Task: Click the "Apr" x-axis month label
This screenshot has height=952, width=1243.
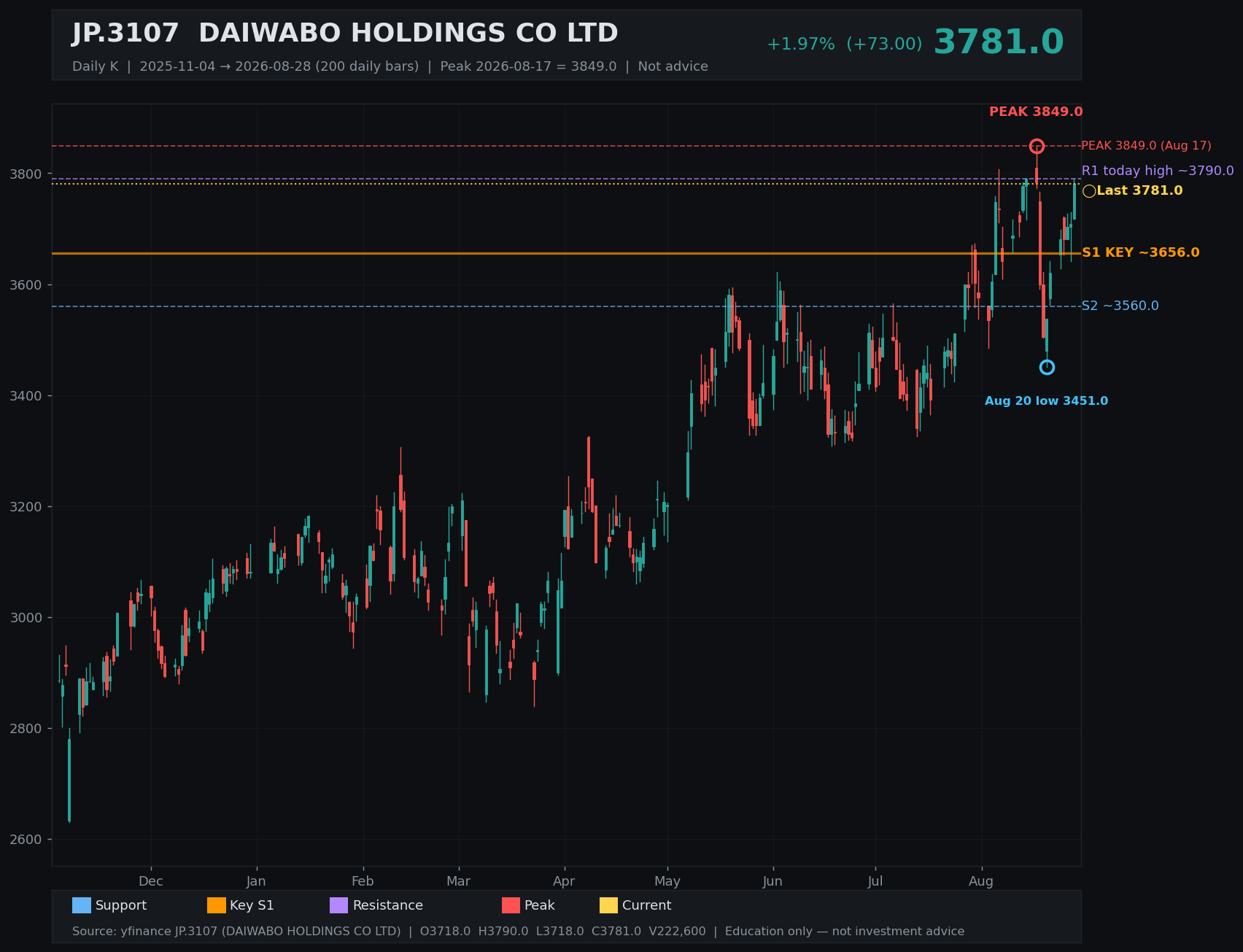Action: 564,881
